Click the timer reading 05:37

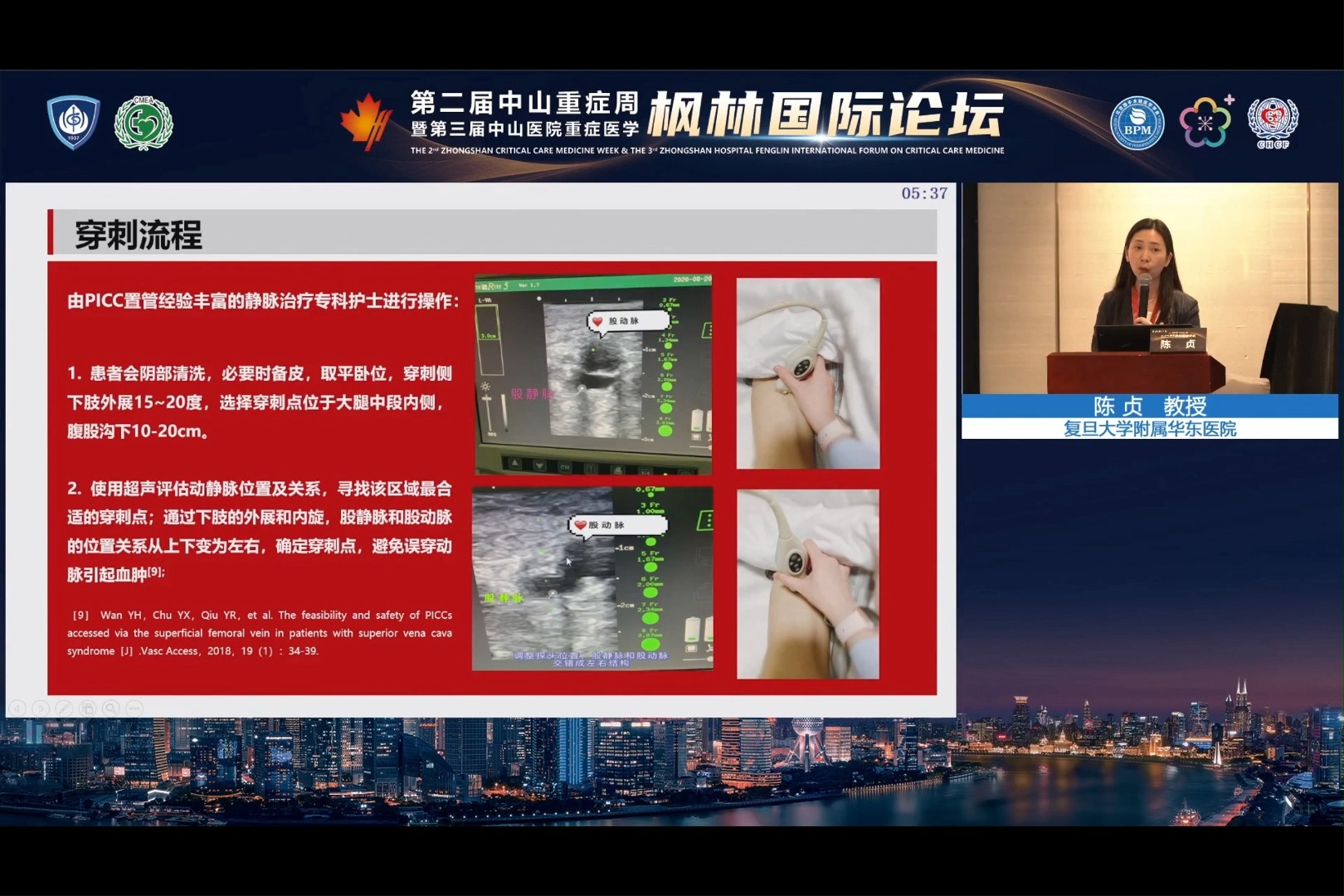click(924, 193)
